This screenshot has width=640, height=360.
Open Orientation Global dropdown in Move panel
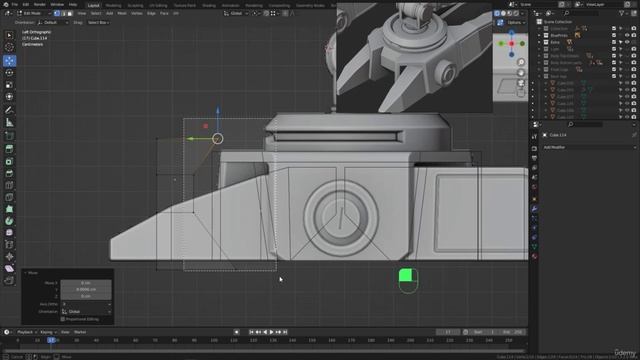click(86, 311)
